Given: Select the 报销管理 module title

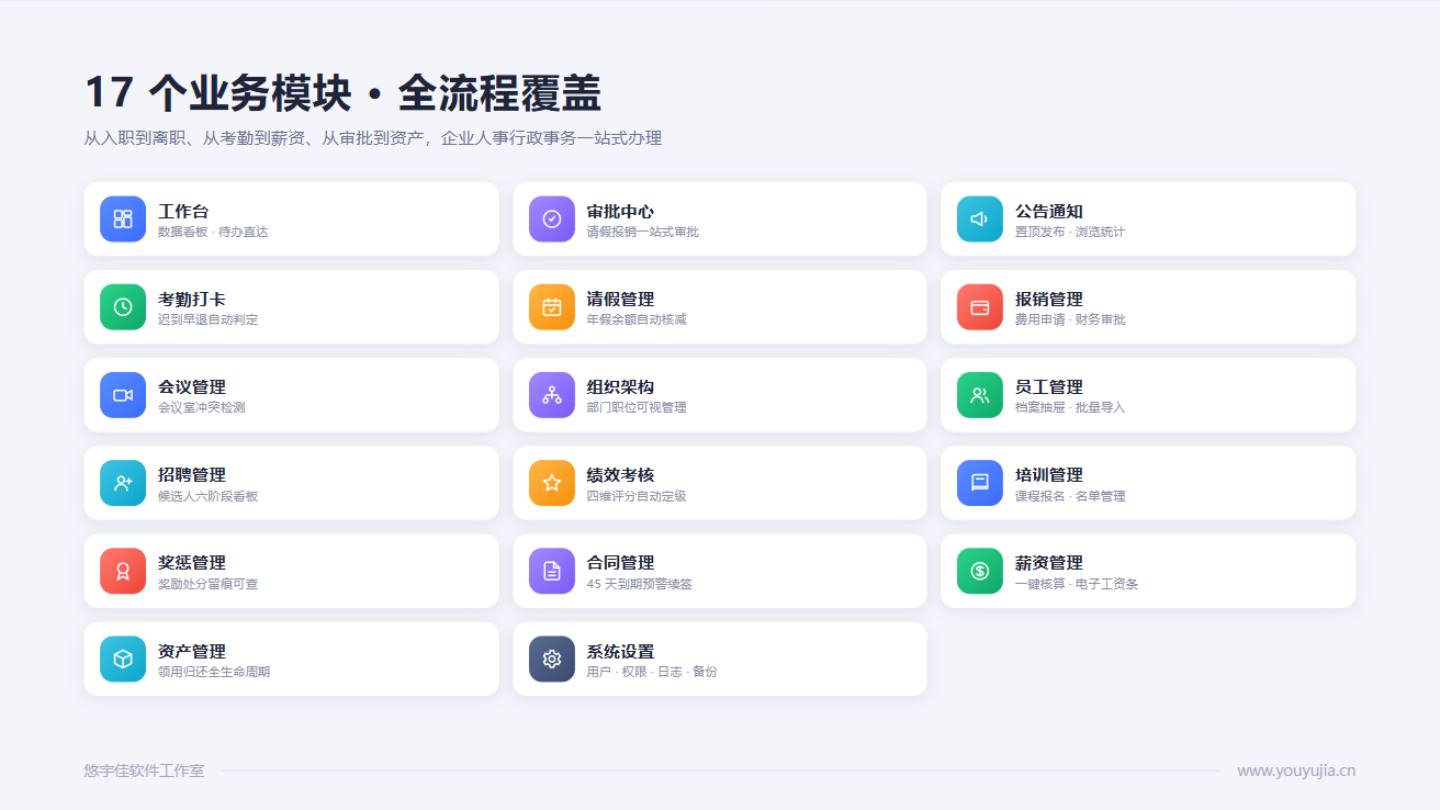Looking at the screenshot, I should point(1049,299).
